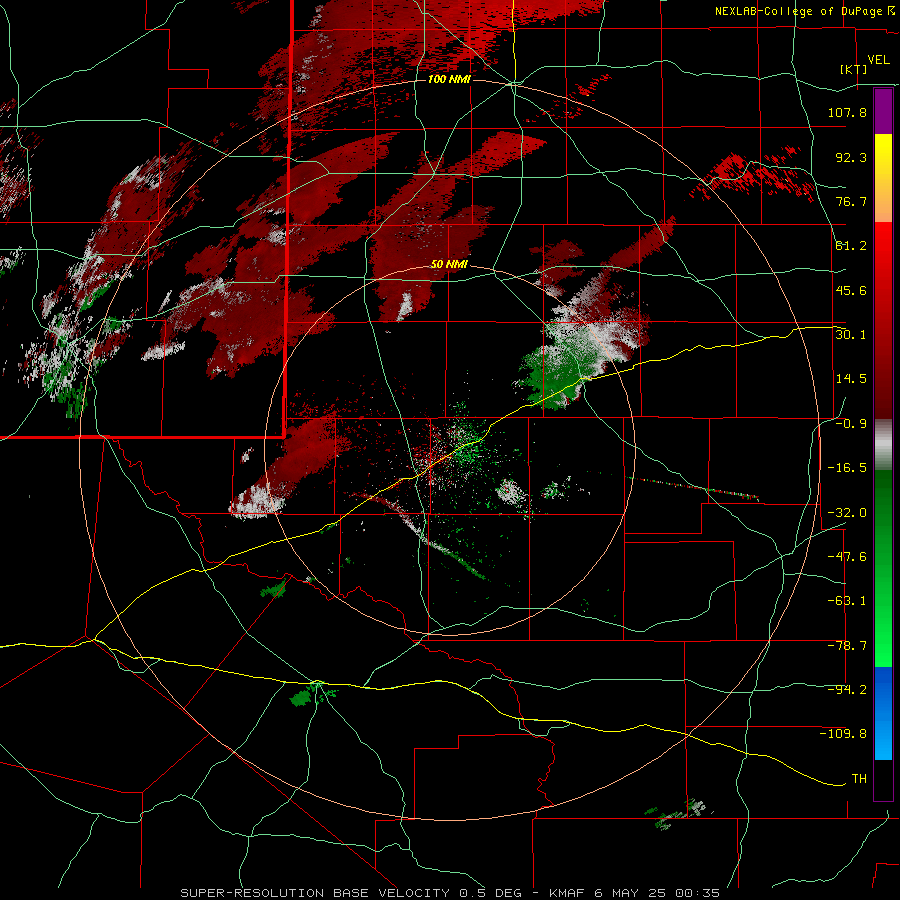Click the -63.1 legend value
Screen dimensions: 900x900
[847, 601]
